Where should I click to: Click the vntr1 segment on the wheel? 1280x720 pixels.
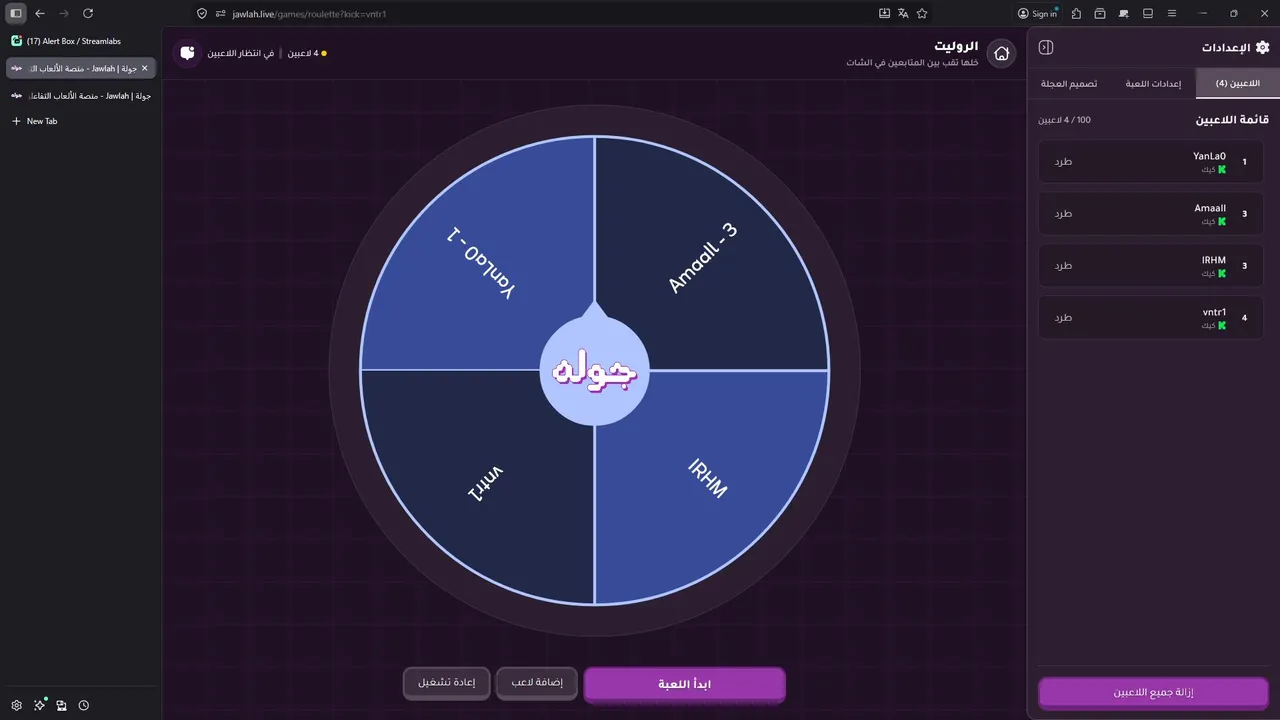pyautogui.click(x=486, y=484)
